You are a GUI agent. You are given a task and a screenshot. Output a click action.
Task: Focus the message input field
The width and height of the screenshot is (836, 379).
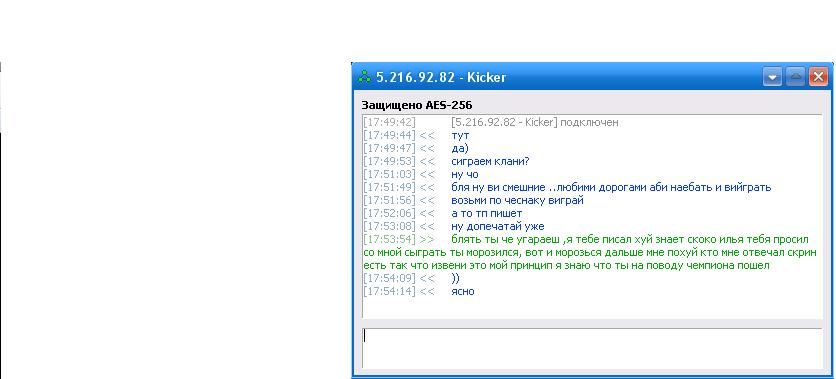point(592,348)
